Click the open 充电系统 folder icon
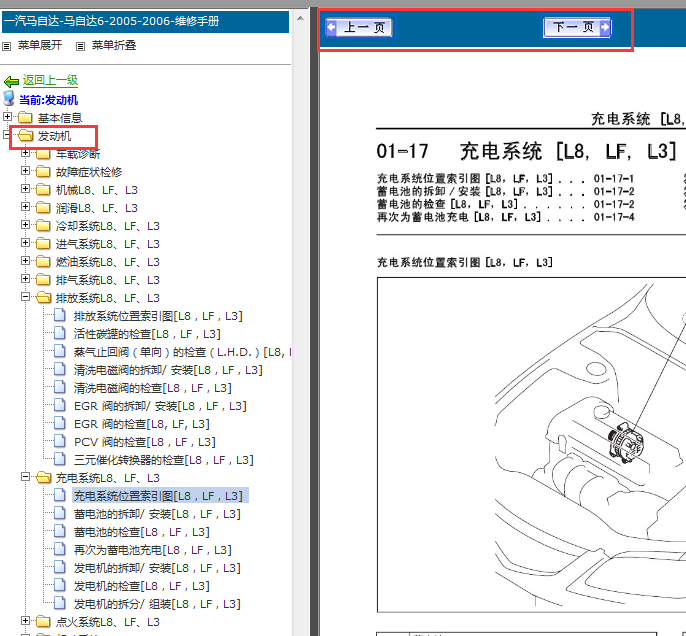Viewport: 686px width, 636px height. coord(44,478)
